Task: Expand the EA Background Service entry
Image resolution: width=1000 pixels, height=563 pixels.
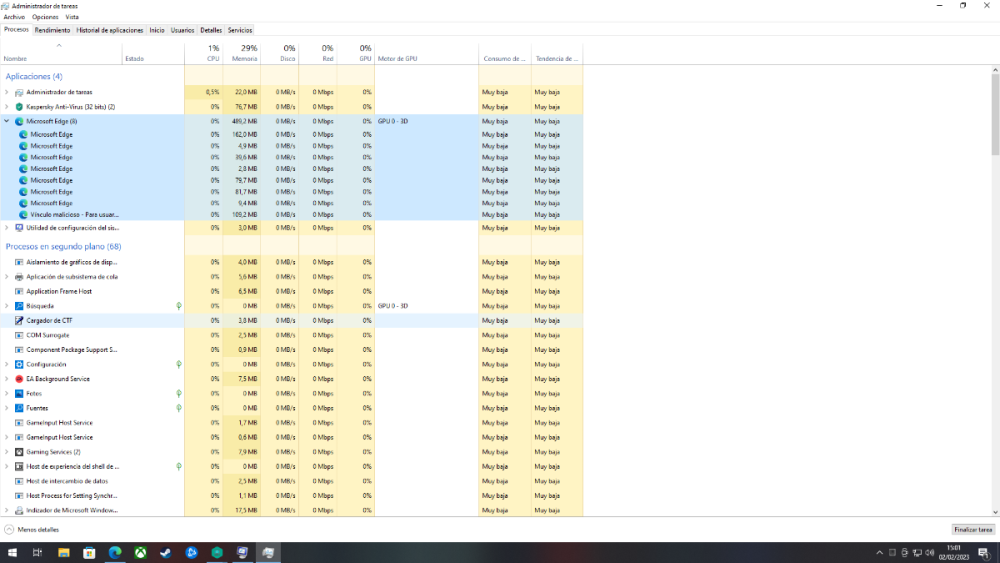Action: point(7,379)
